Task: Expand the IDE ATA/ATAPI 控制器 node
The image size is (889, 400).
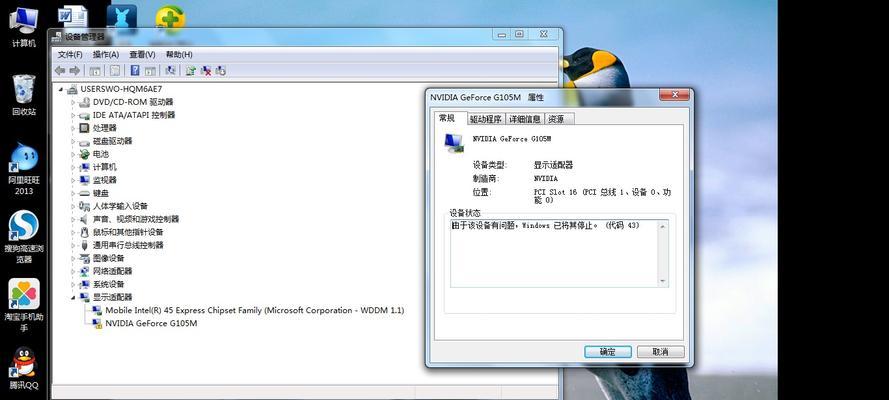Action: tap(73, 116)
